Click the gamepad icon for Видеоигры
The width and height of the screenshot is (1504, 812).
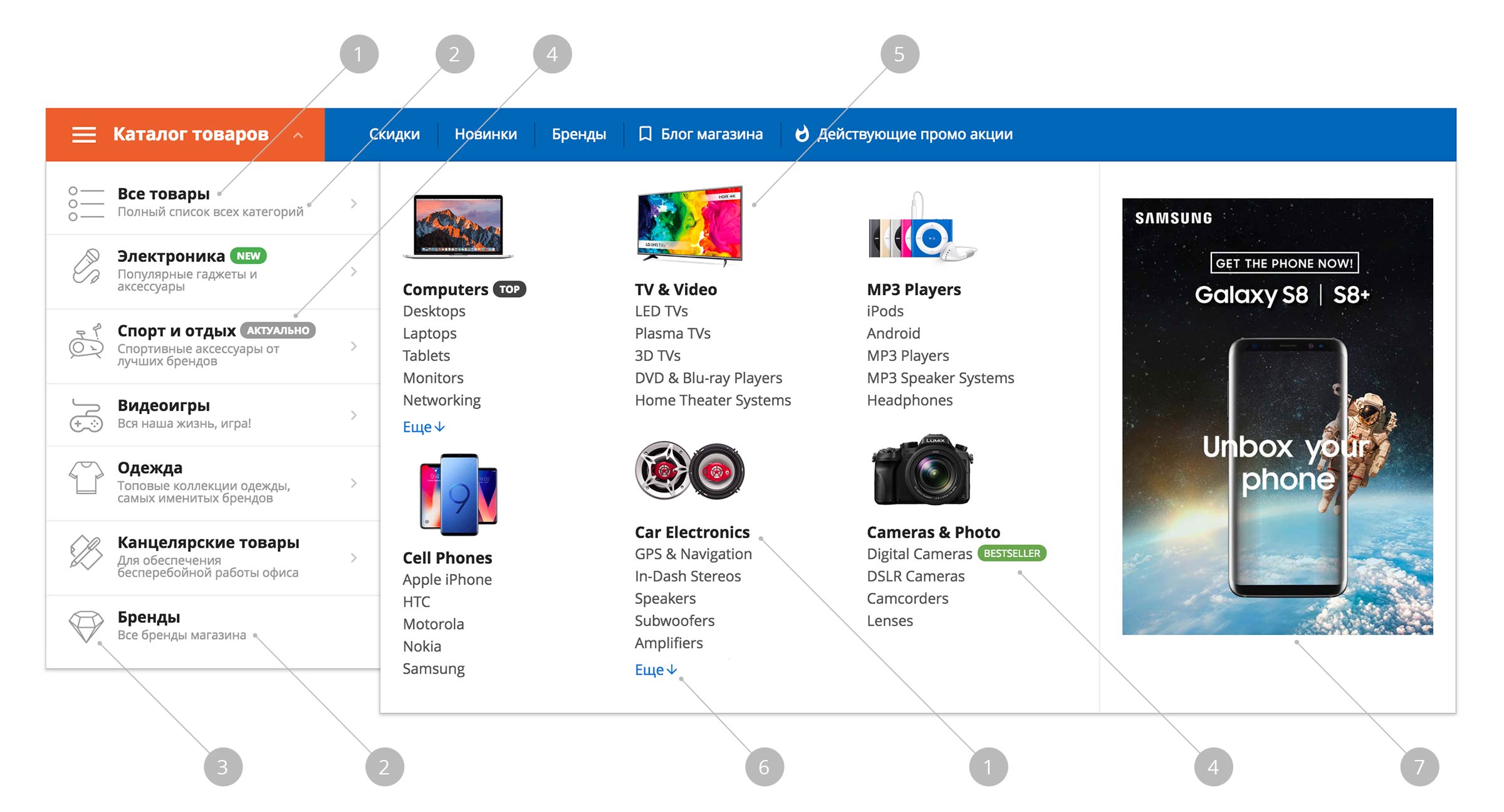[86, 415]
